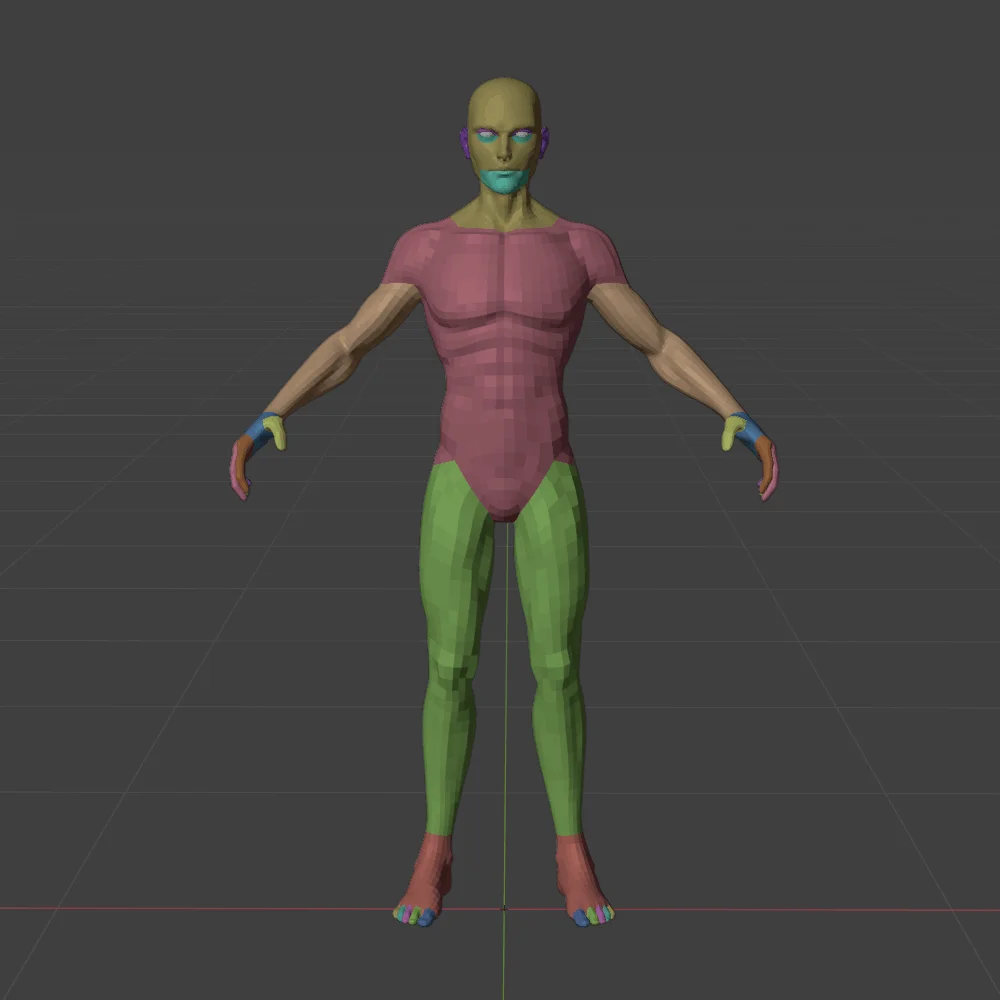Select the purple right ear segment
The image size is (1000, 1000).
[x=463, y=142]
